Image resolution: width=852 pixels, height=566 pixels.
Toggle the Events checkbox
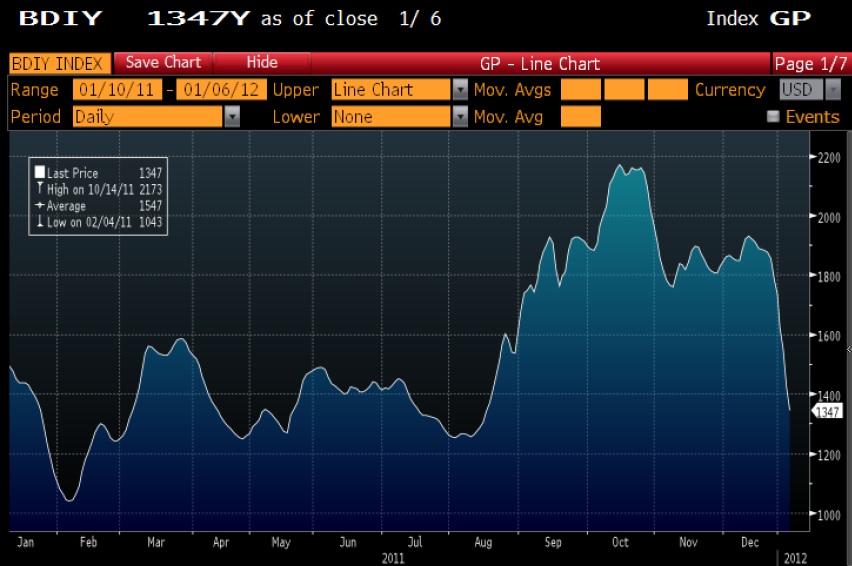pos(773,116)
